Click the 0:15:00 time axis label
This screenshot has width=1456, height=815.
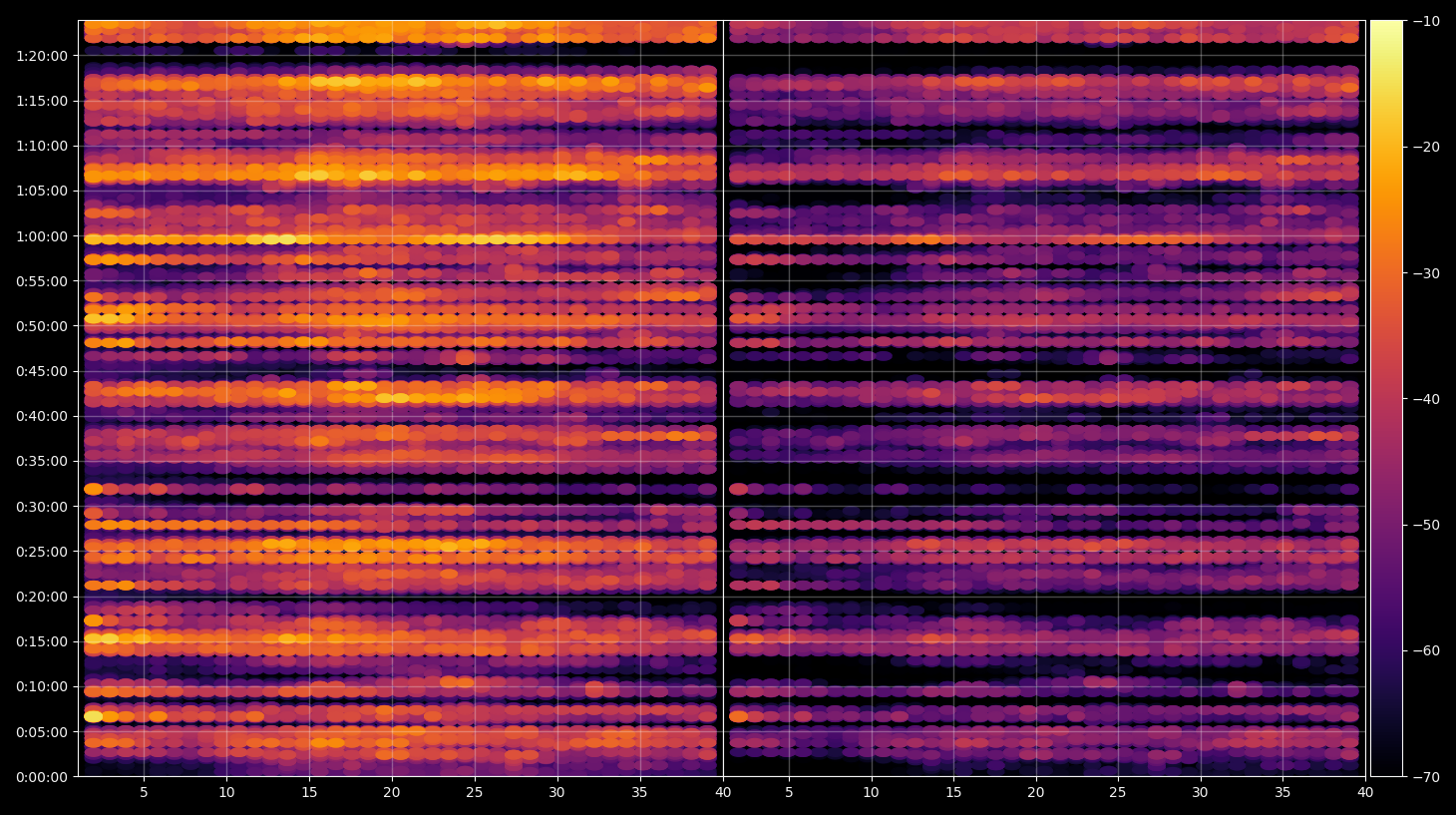click(x=42, y=641)
